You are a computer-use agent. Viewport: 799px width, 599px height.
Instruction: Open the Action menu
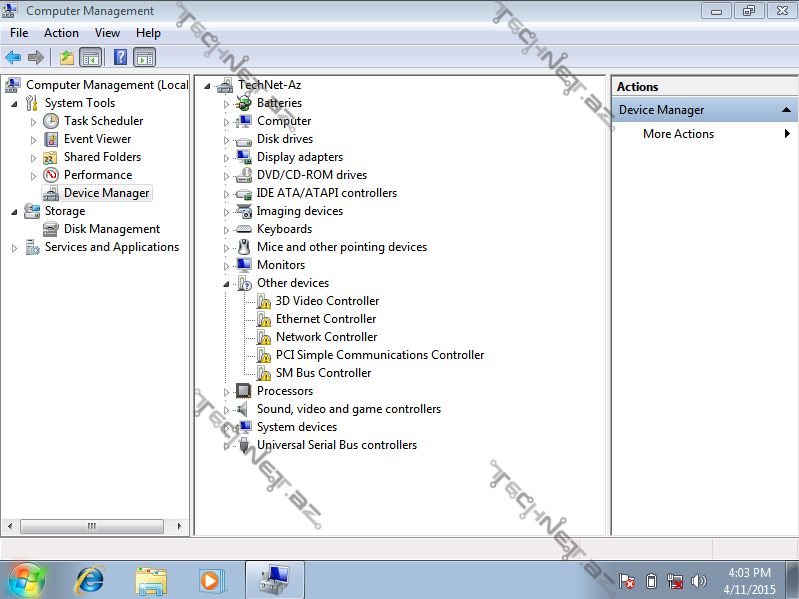(61, 33)
